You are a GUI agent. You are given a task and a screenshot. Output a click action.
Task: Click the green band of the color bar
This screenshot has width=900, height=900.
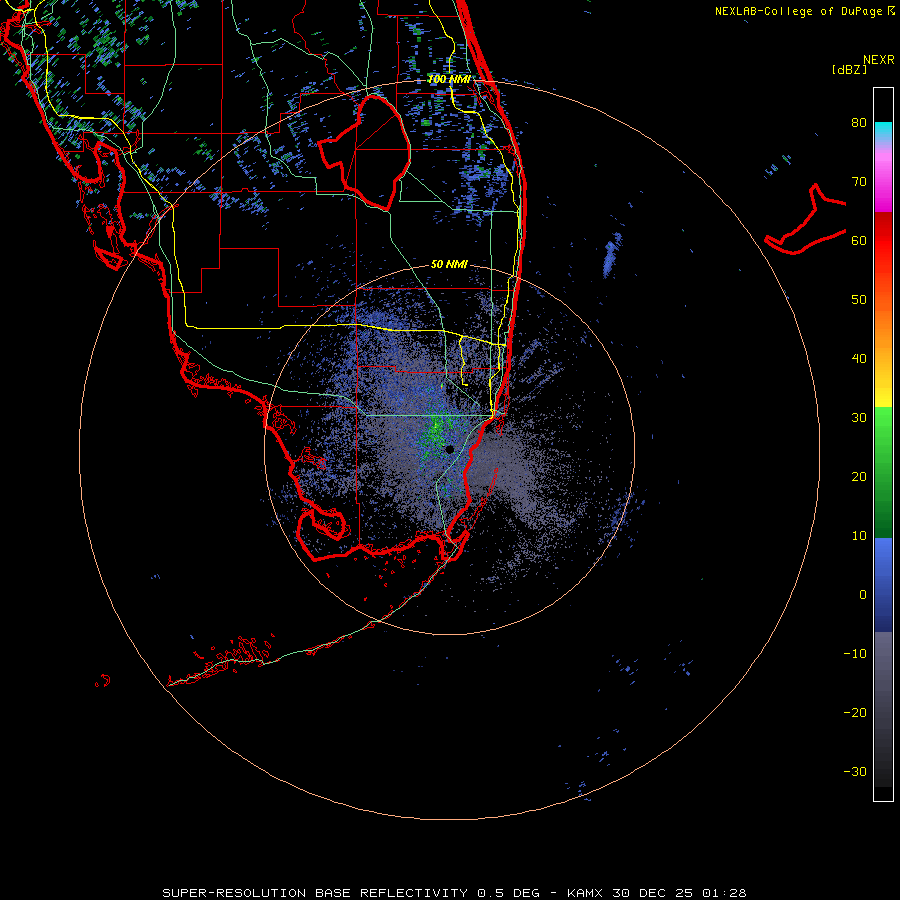883,472
